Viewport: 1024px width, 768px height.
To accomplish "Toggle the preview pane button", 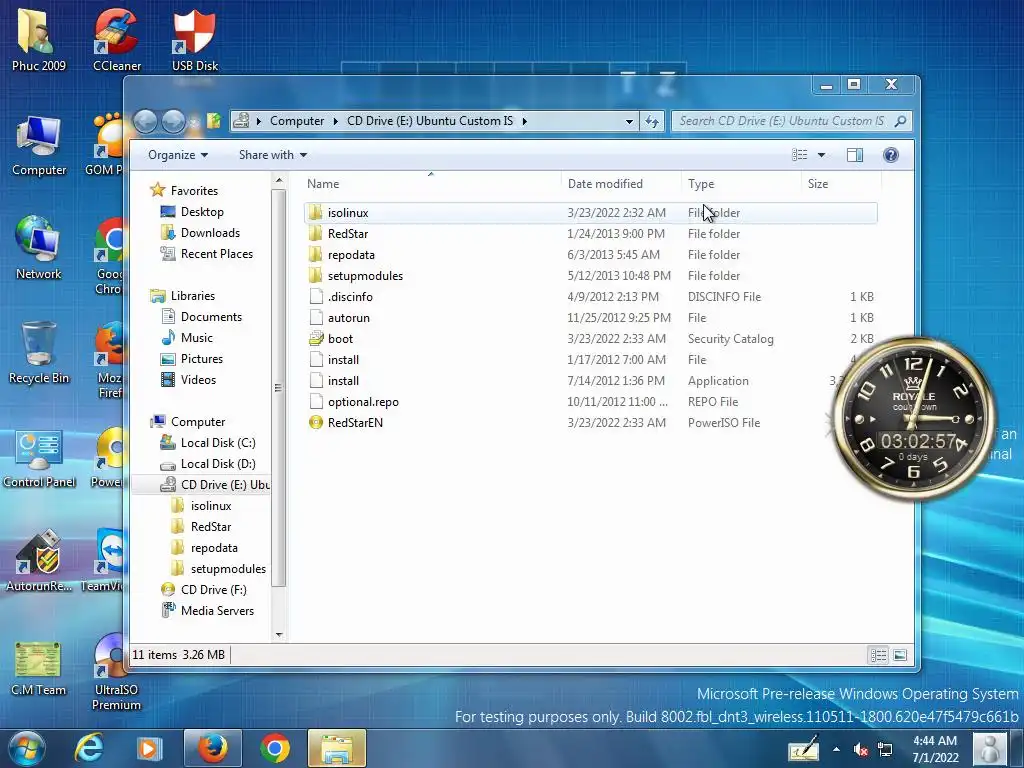I will coord(854,155).
